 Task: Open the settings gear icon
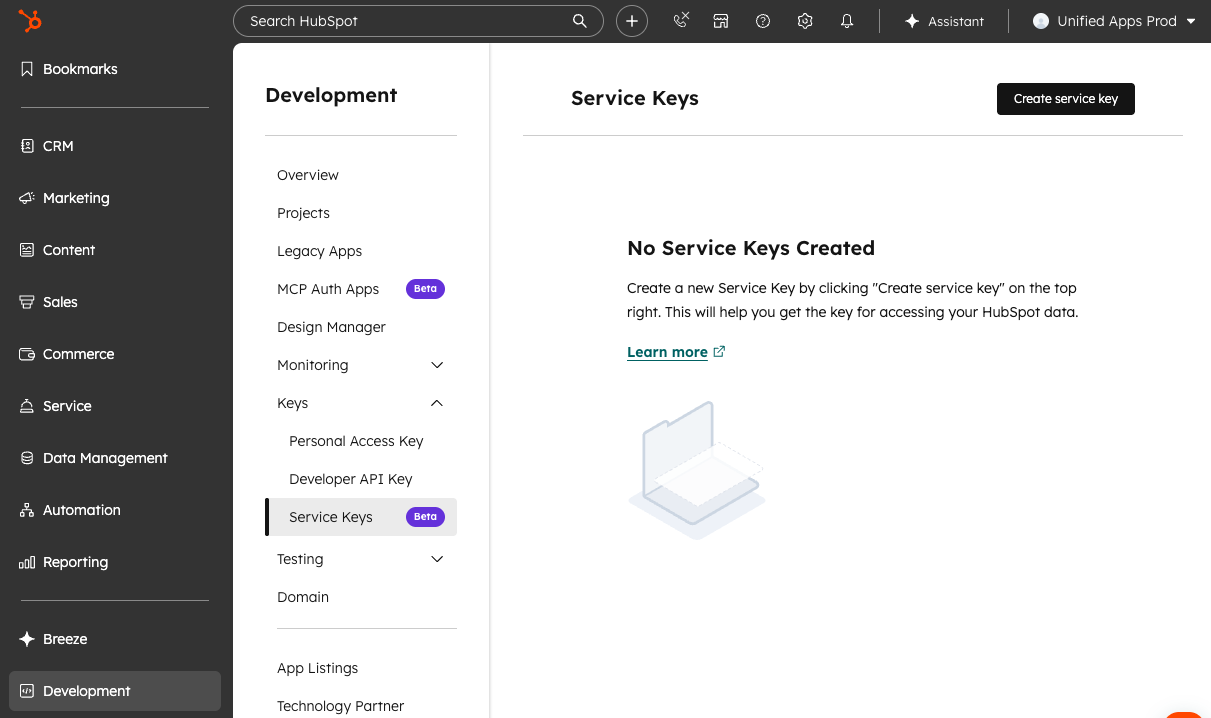click(x=805, y=21)
